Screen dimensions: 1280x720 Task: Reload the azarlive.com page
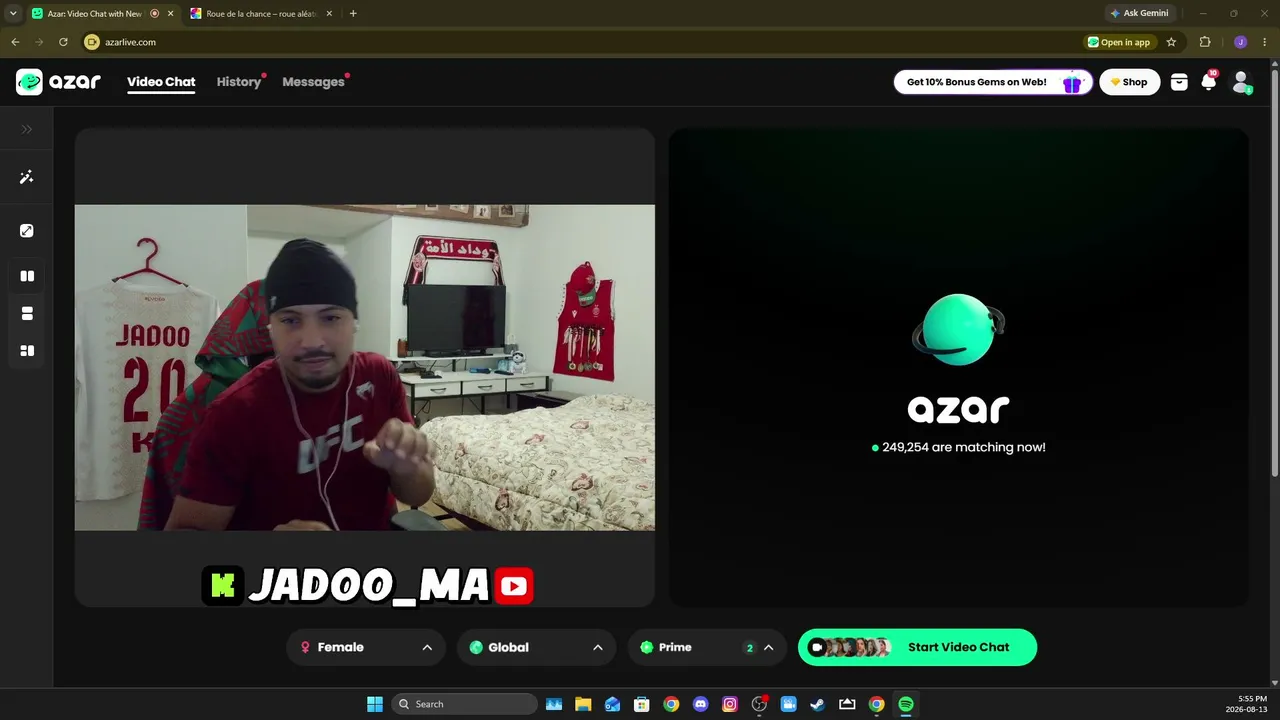pyautogui.click(x=63, y=42)
